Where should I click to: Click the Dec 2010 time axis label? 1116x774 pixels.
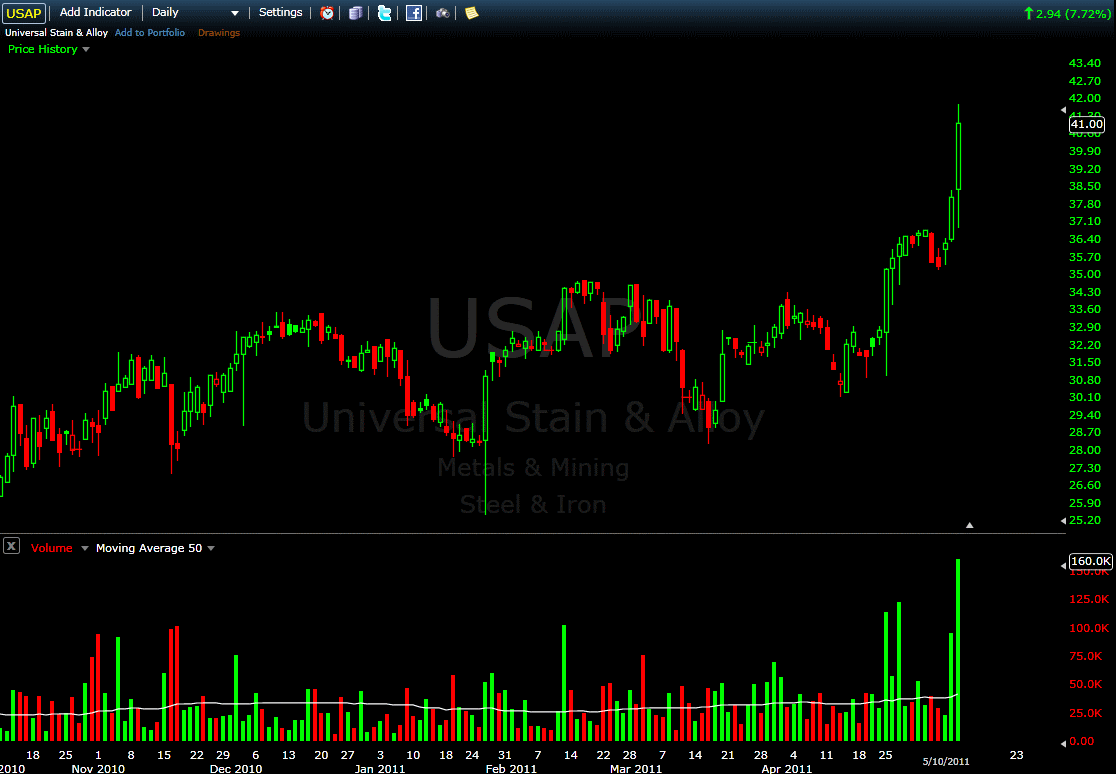pyautogui.click(x=236, y=768)
